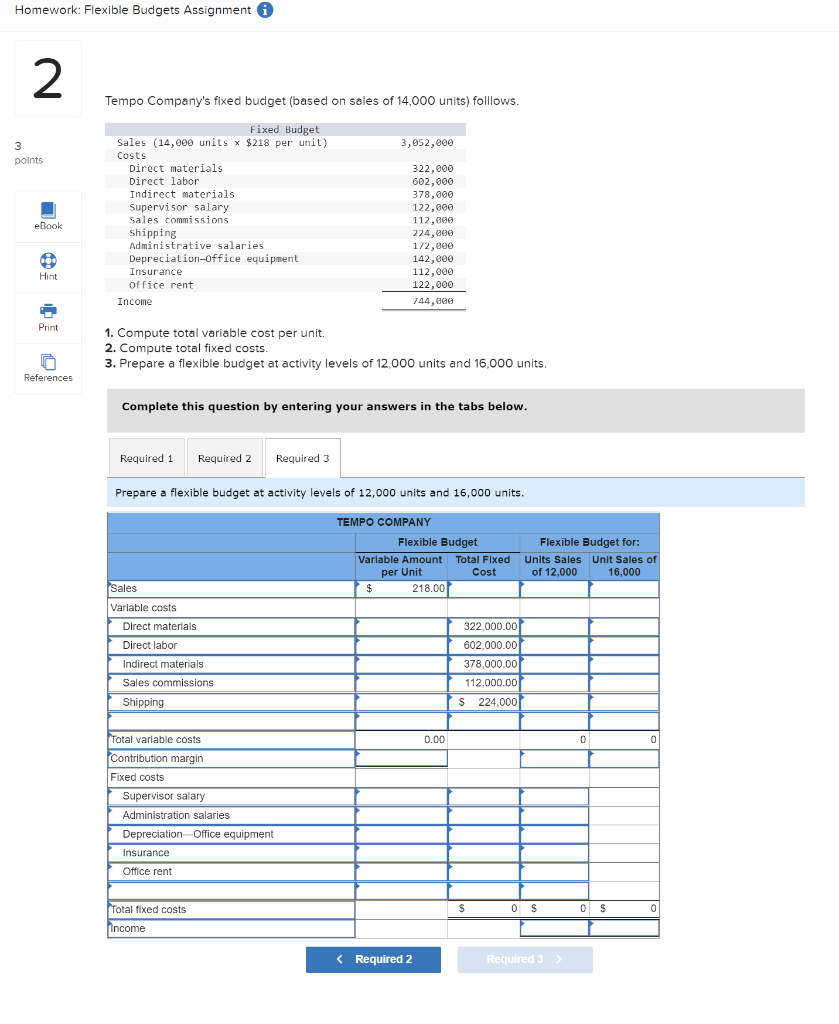Image resolution: width=839 pixels, height=1024 pixels.
Task: Switch to the Required 2 tab
Action: [224, 457]
